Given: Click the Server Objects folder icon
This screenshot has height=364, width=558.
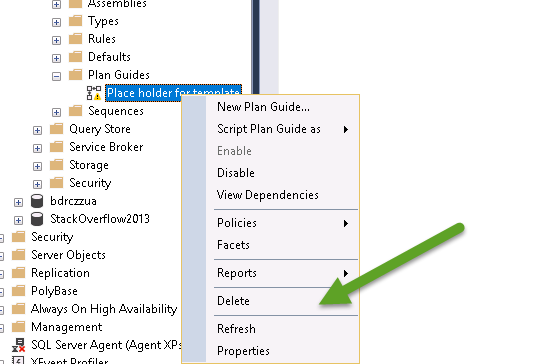Looking at the screenshot, I should click(x=19, y=255).
